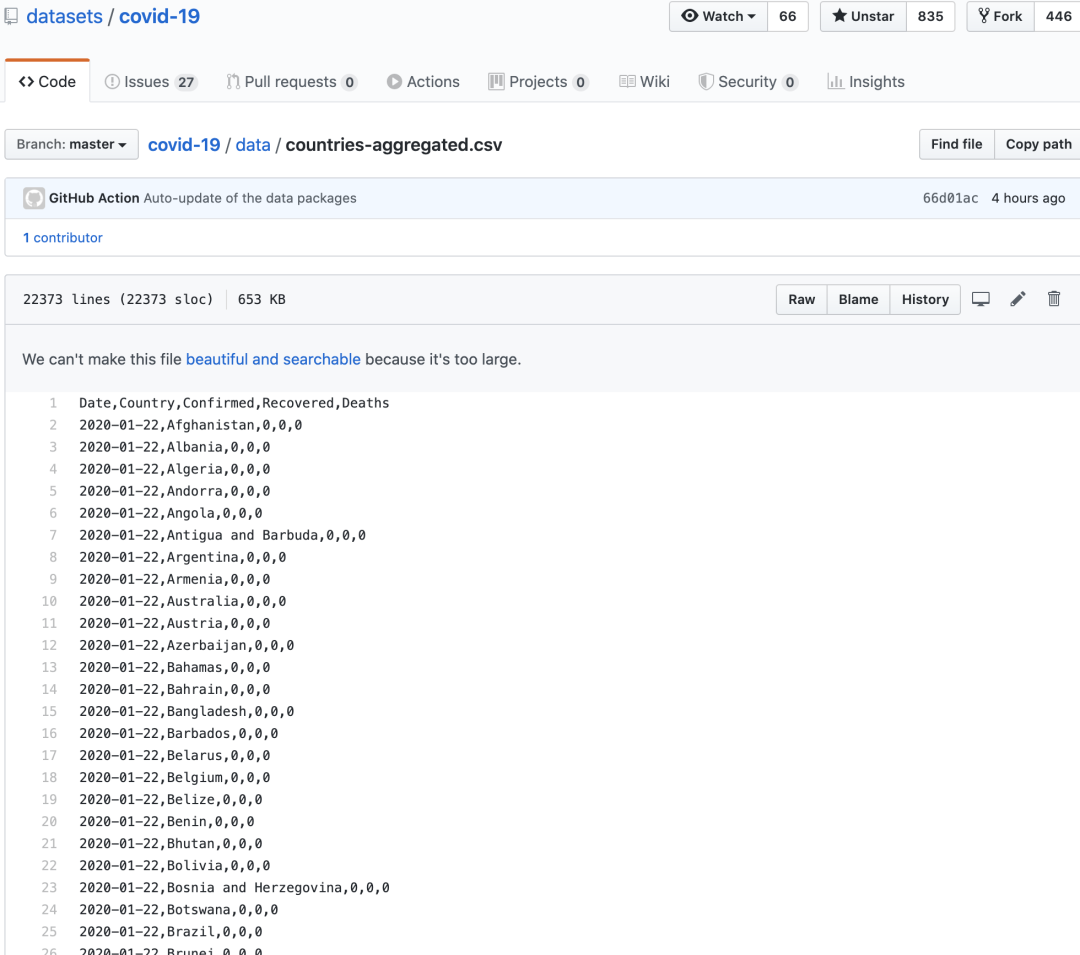Click the Antigua and Barbuda data row

tap(222, 536)
